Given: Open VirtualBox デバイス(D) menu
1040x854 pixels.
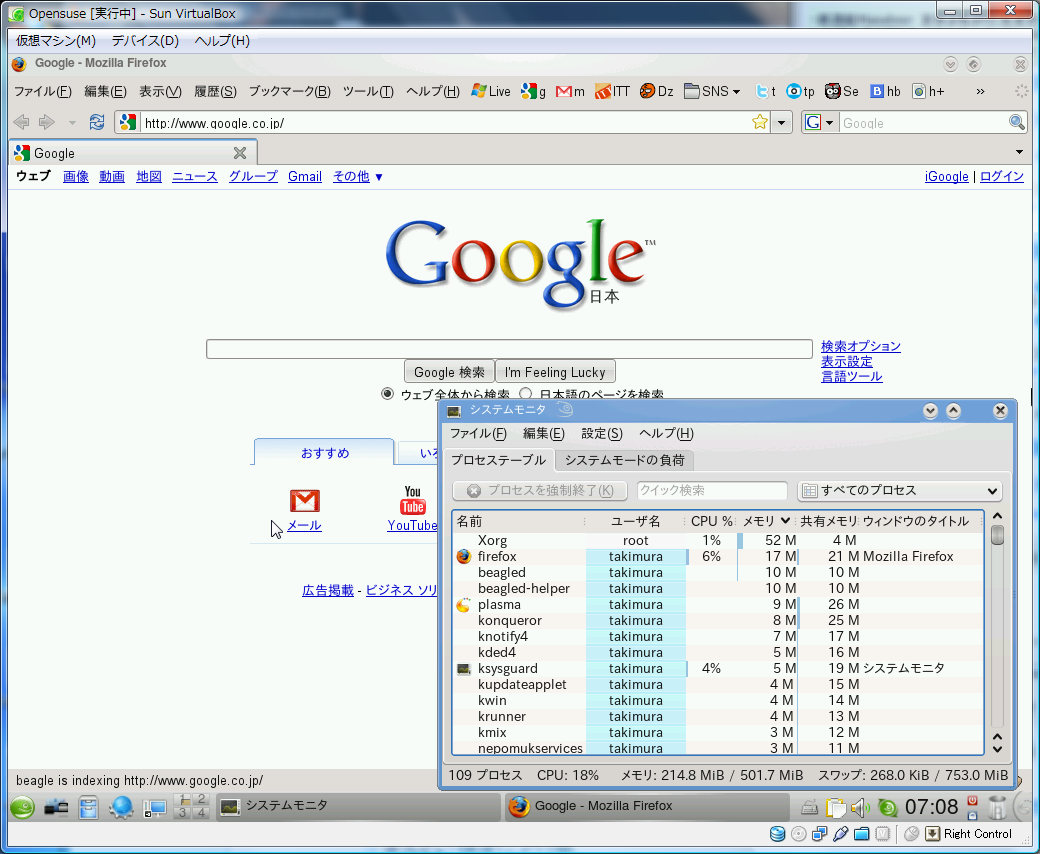Looking at the screenshot, I should [145, 40].
